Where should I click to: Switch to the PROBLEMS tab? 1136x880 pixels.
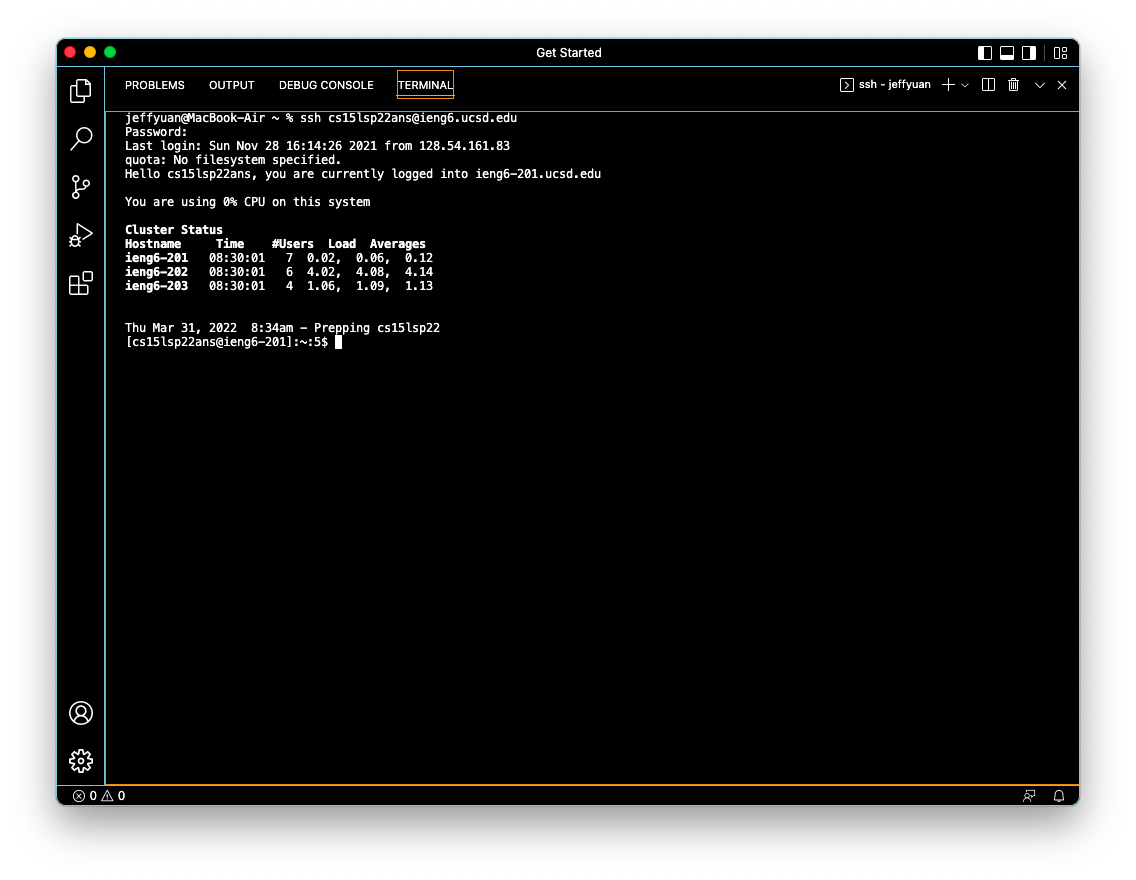click(x=154, y=85)
